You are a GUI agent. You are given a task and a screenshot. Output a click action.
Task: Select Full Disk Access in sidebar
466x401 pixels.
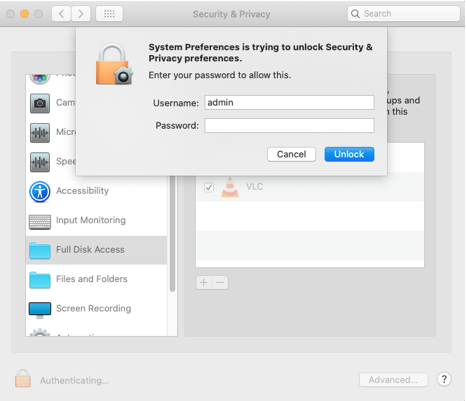click(96, 250)
